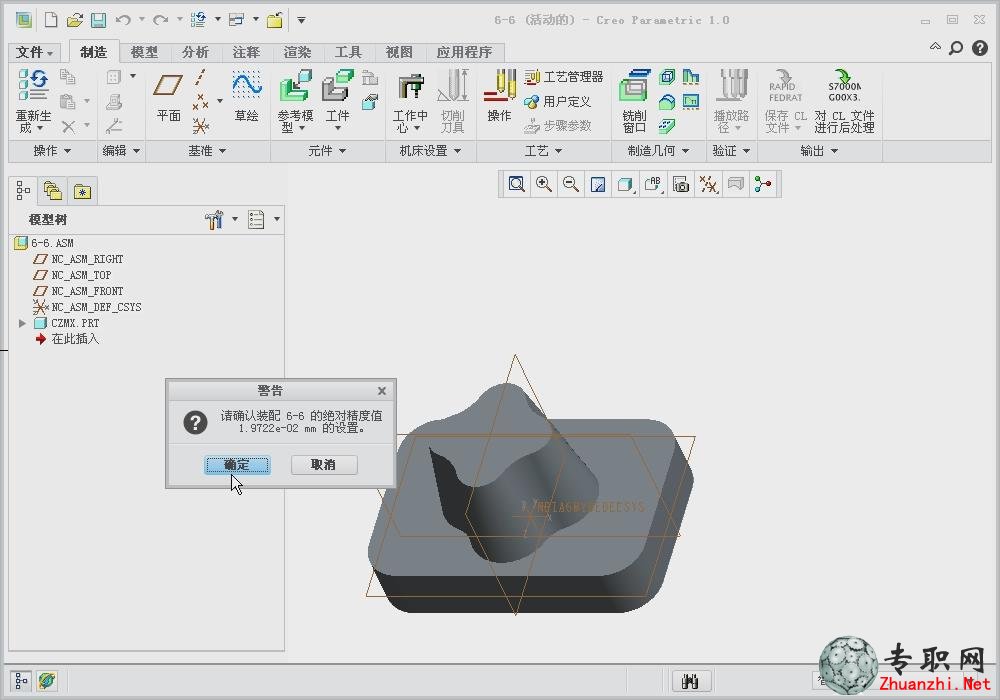Expand the 元件 (Component) group dropdown

pos(327,151)
